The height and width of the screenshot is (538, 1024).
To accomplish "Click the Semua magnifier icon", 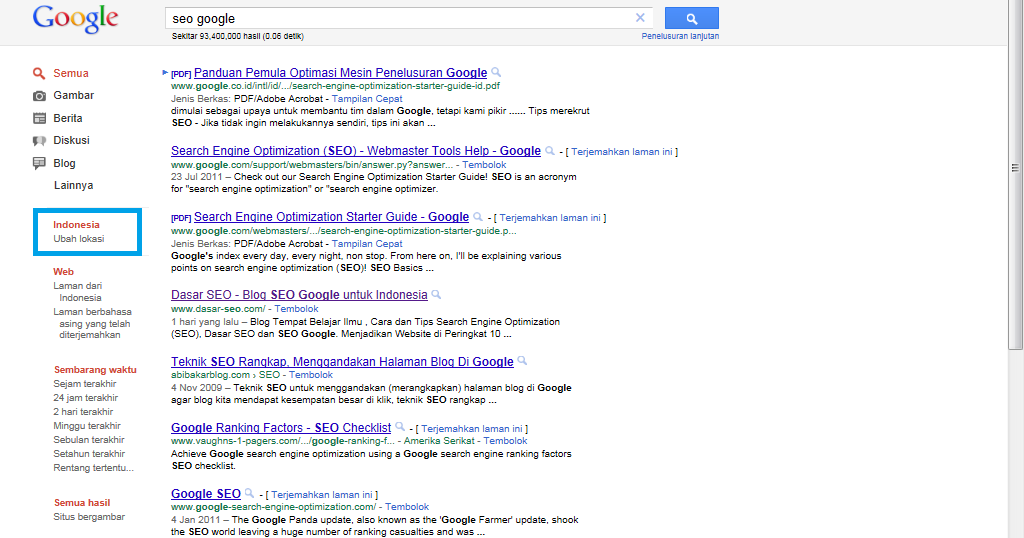I will coord(39,74).
